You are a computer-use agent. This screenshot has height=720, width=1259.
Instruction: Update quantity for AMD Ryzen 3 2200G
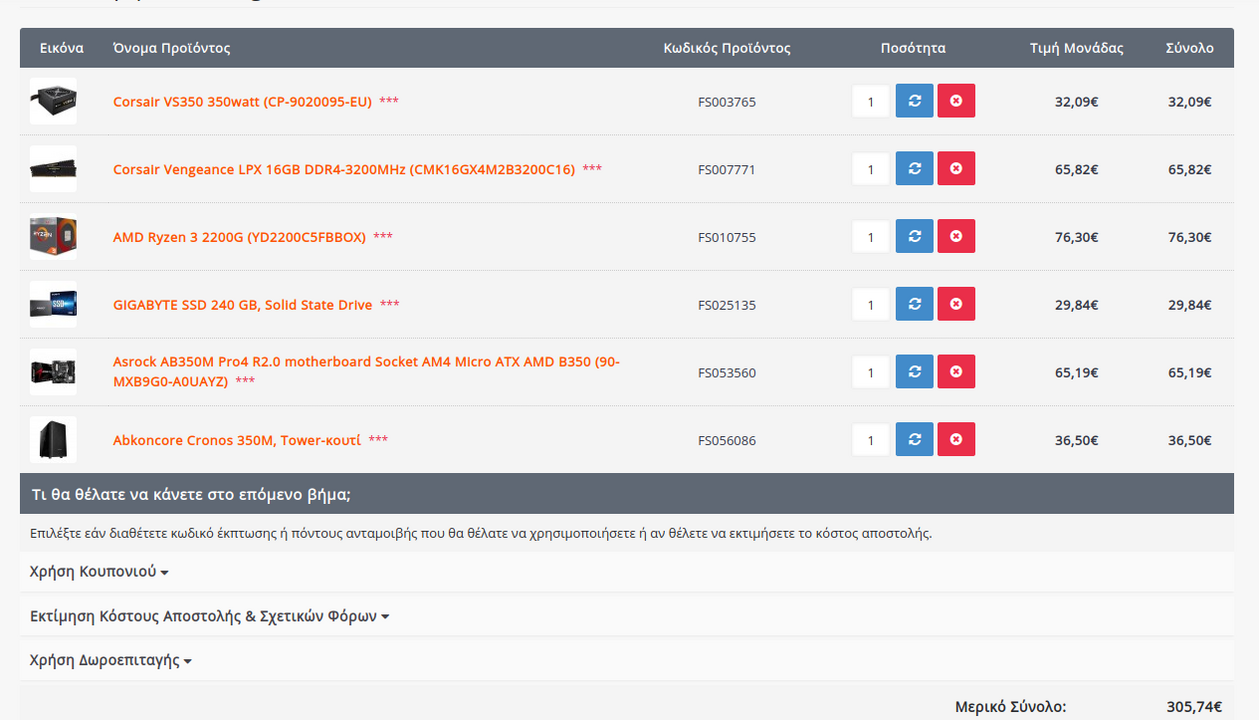click(914, 237)
